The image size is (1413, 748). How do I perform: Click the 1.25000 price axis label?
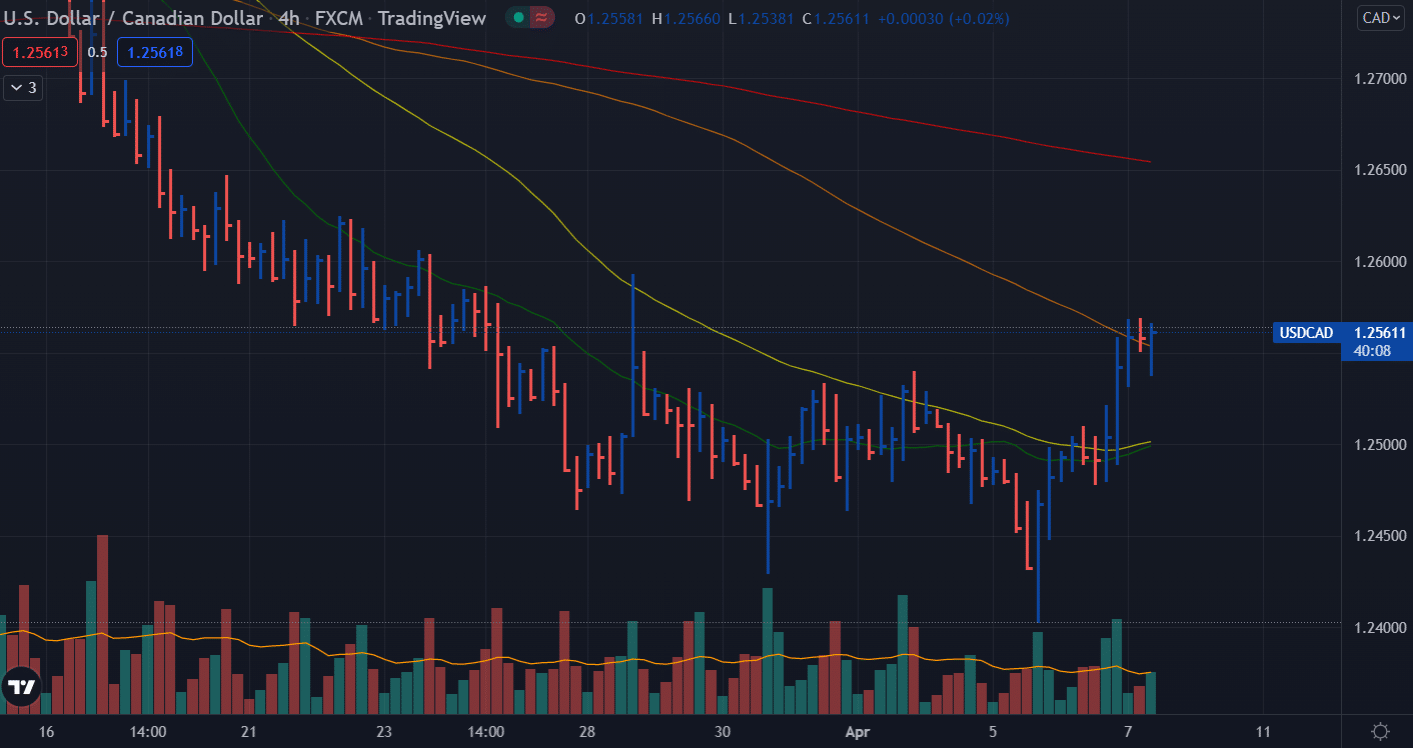click(1380, 444)
